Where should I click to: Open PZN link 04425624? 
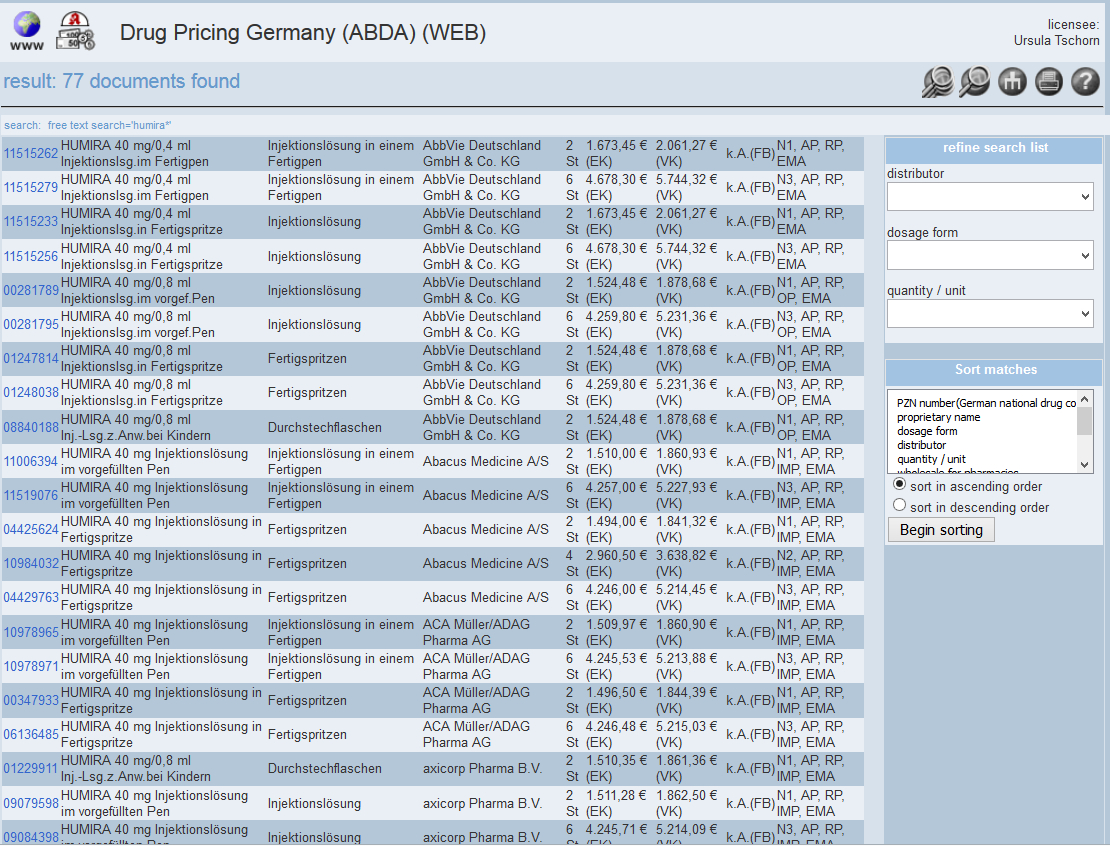(x=30, y=530)
